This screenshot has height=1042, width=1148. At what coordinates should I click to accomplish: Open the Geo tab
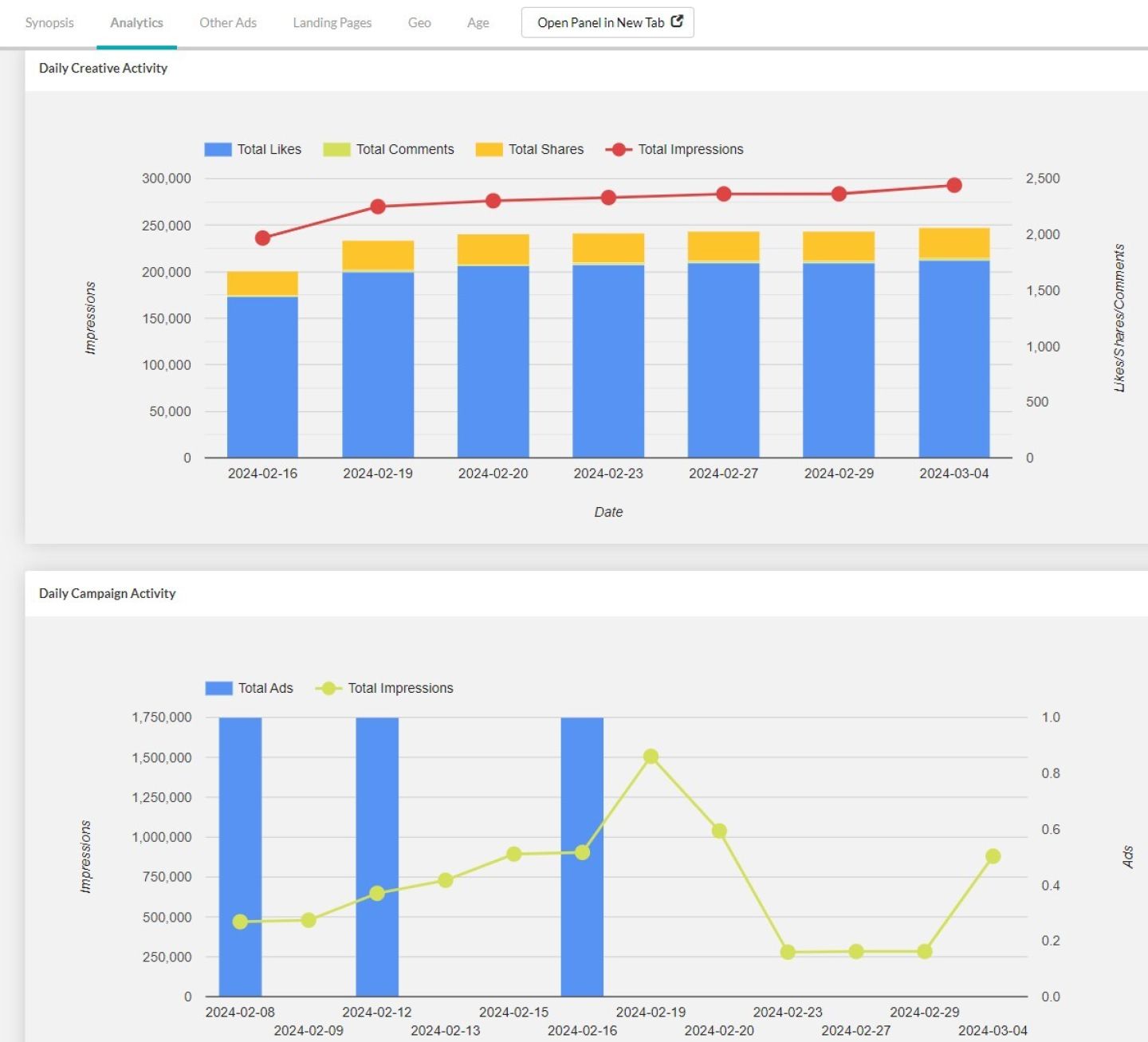[x=419, y=22]
